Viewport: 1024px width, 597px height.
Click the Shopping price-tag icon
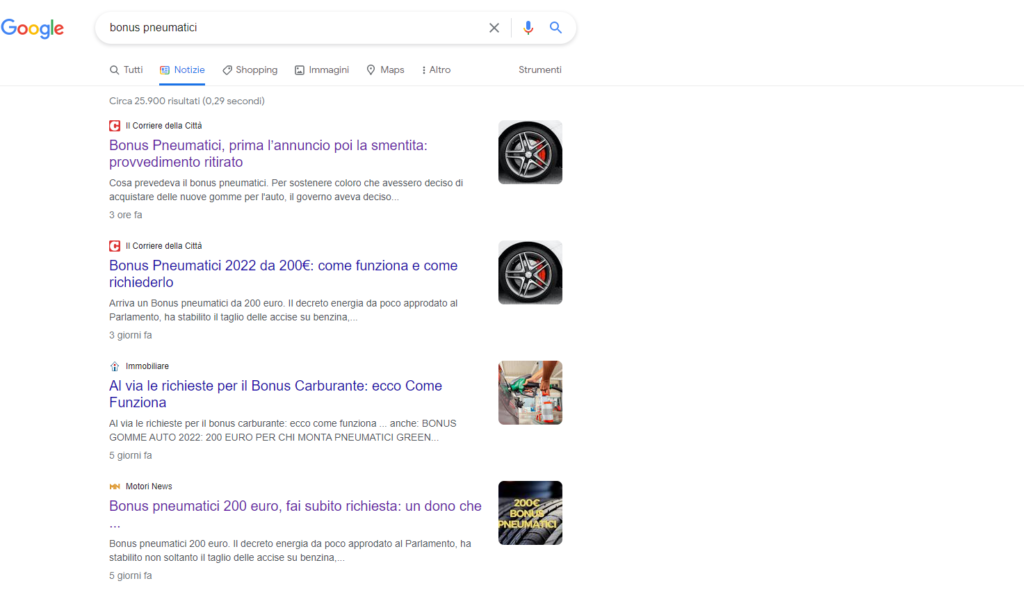228,69
